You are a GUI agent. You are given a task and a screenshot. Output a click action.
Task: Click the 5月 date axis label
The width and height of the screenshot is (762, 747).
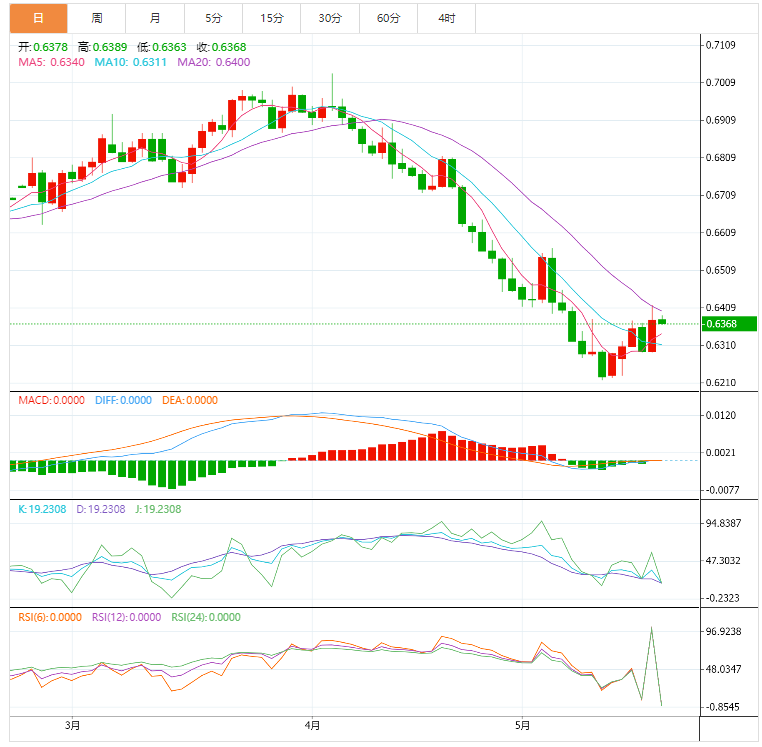tap(522, 726)
